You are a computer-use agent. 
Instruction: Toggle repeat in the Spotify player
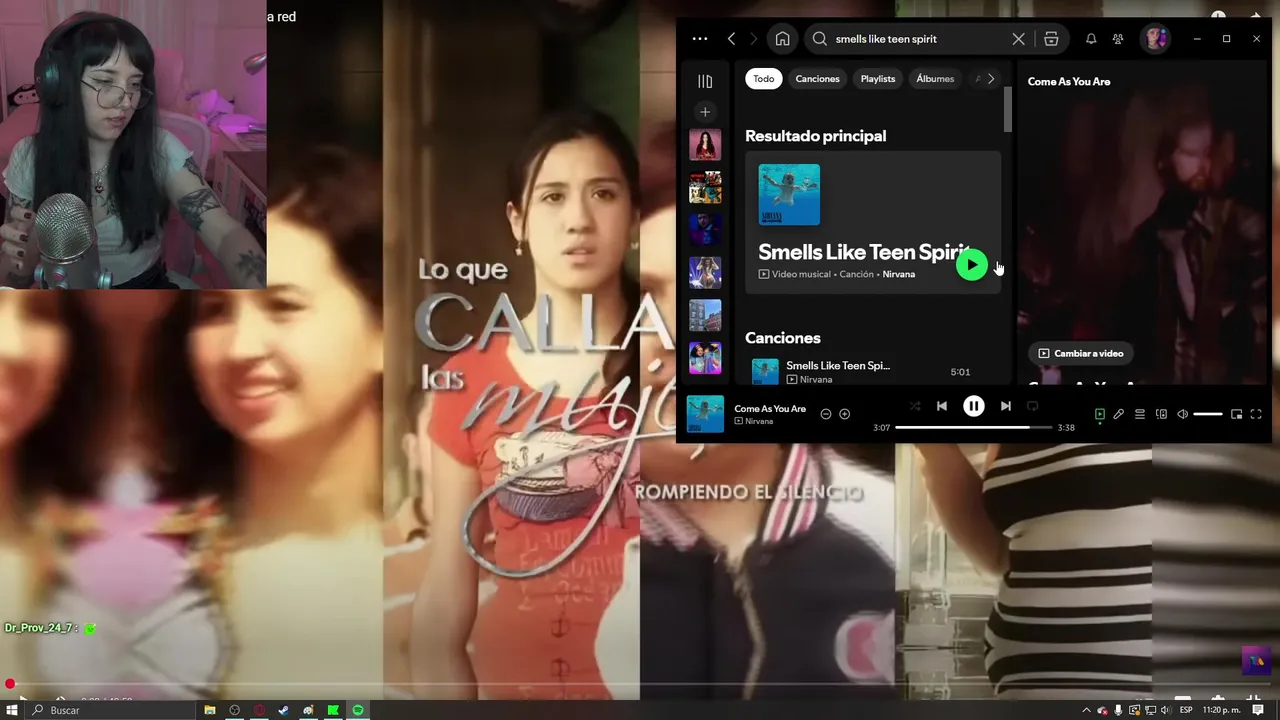click(x=1032, y=406)
